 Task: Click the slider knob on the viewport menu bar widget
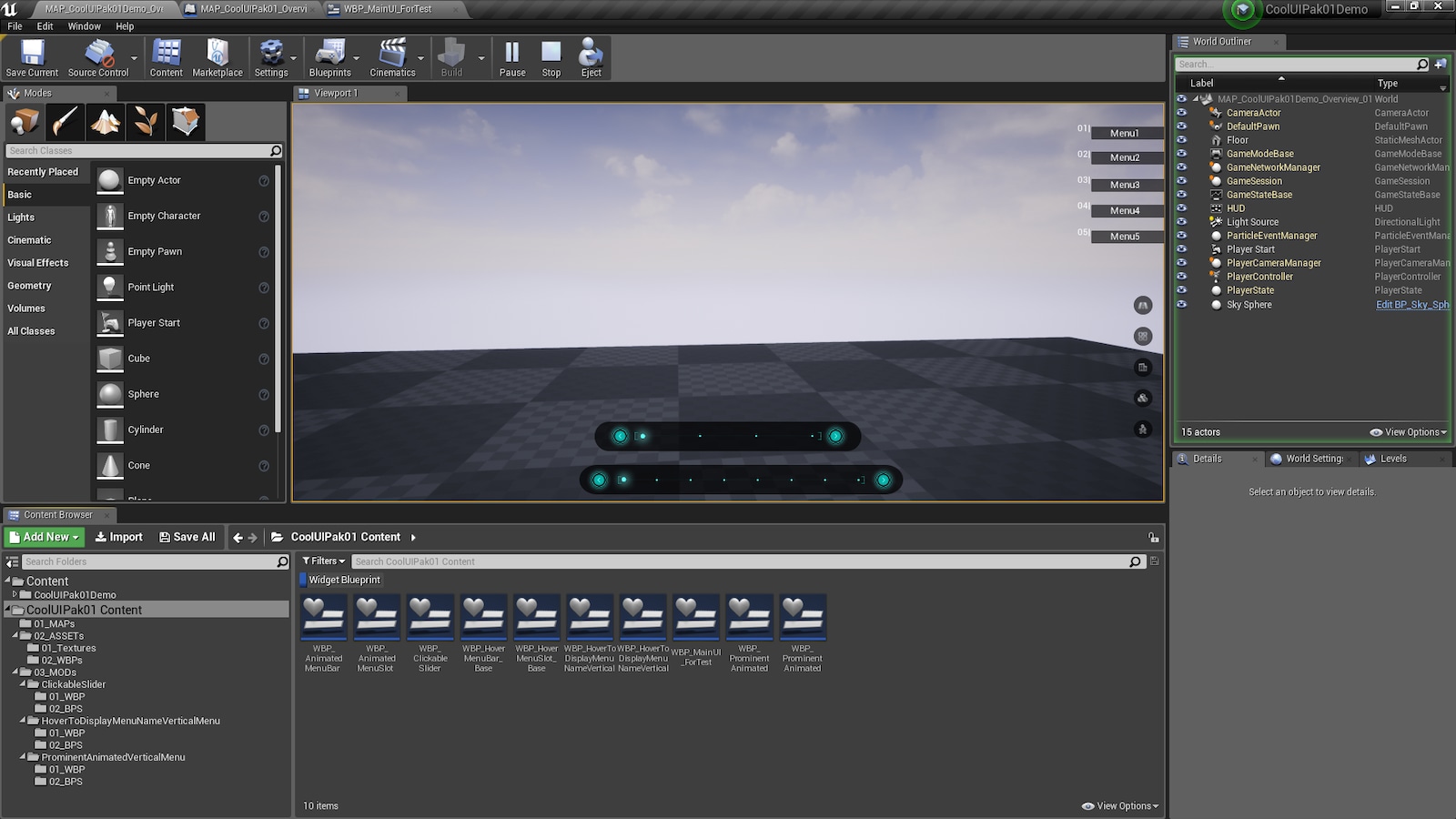click(643, 436)
